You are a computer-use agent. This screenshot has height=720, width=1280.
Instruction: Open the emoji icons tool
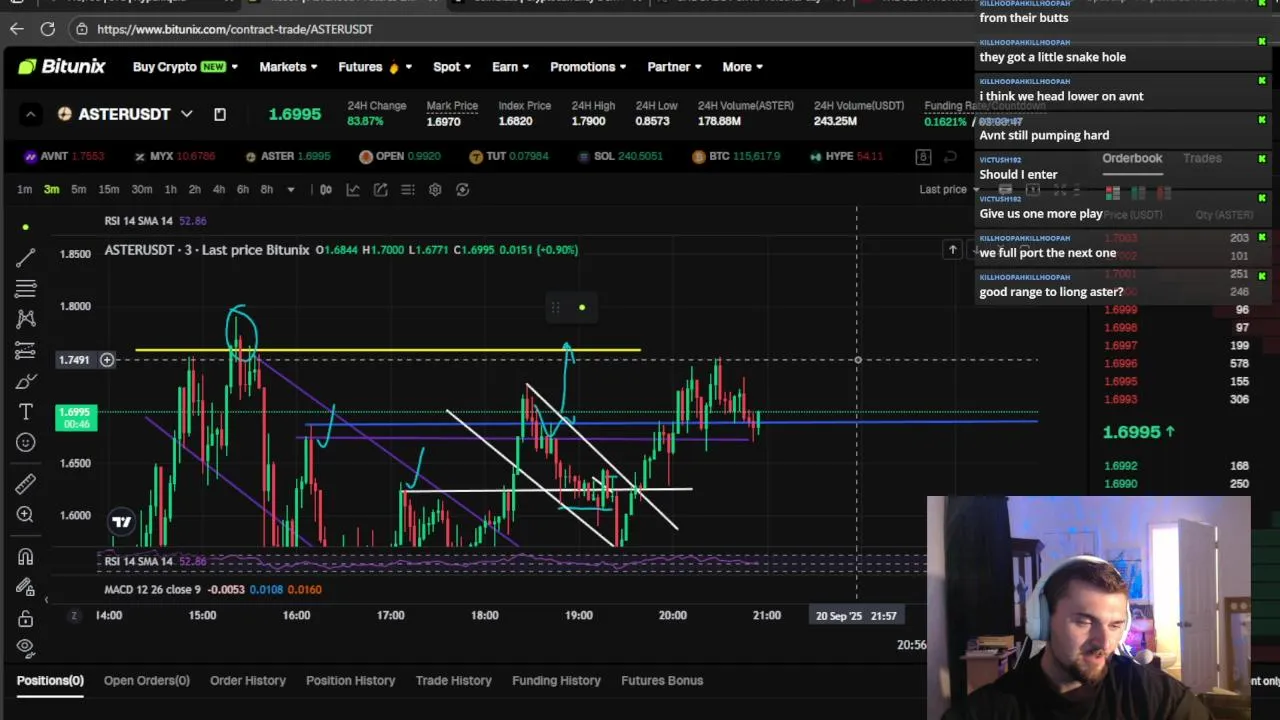26,442
